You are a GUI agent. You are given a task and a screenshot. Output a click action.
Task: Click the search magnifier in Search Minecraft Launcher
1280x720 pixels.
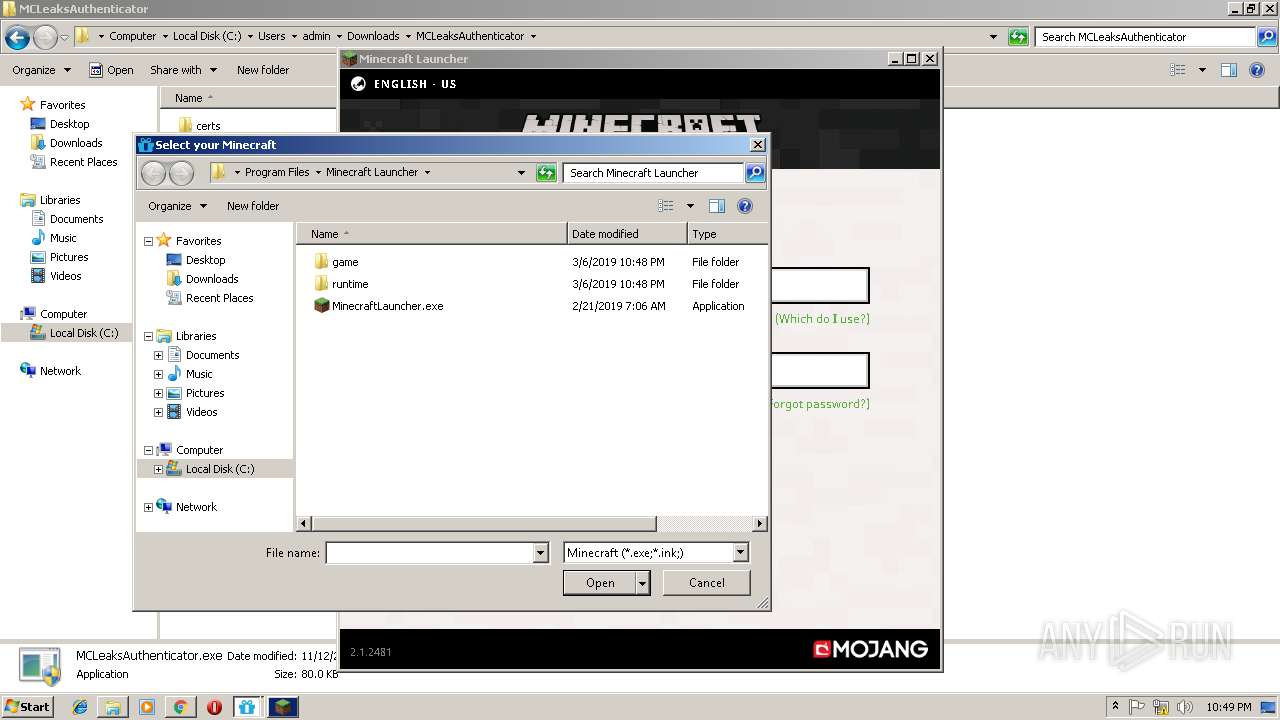(x=755, y=173)
